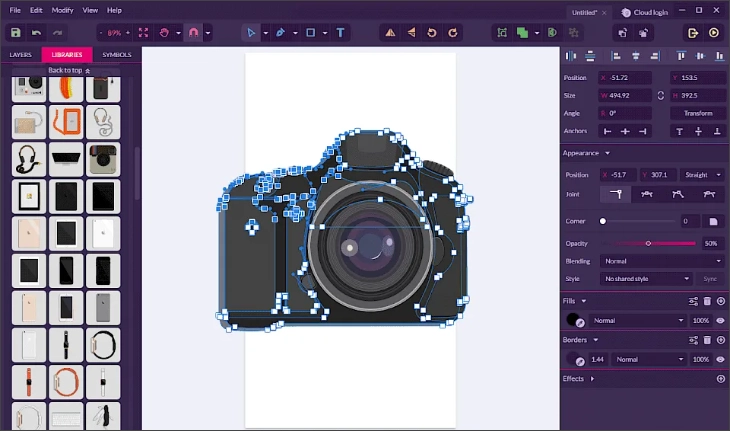Toggle the lock aspect ratio icon
The width and height of the screenshot is (730, 431).
[x=661, y=95]
